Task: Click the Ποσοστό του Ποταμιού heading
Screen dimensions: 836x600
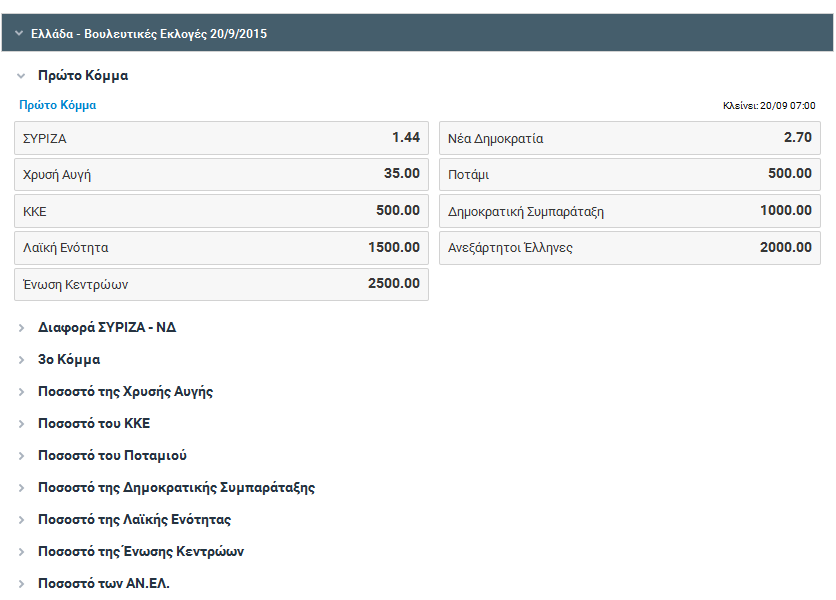Action: [x=112, y=455]
